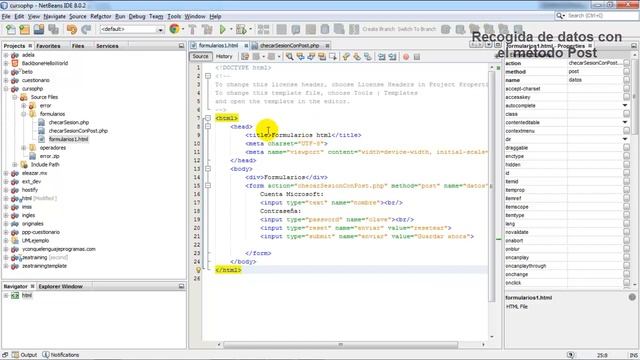Click the Chrome browser selection icon

tap(174, 29)
